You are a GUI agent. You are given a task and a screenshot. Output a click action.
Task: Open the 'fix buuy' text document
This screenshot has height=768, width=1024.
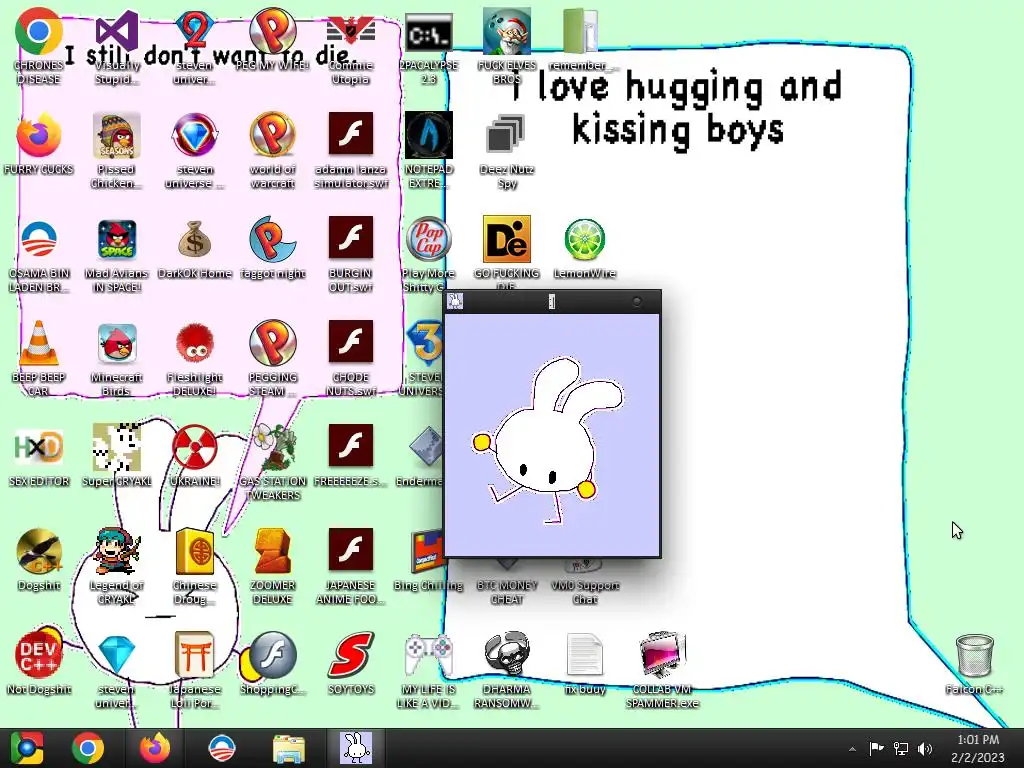coord(584,654)
